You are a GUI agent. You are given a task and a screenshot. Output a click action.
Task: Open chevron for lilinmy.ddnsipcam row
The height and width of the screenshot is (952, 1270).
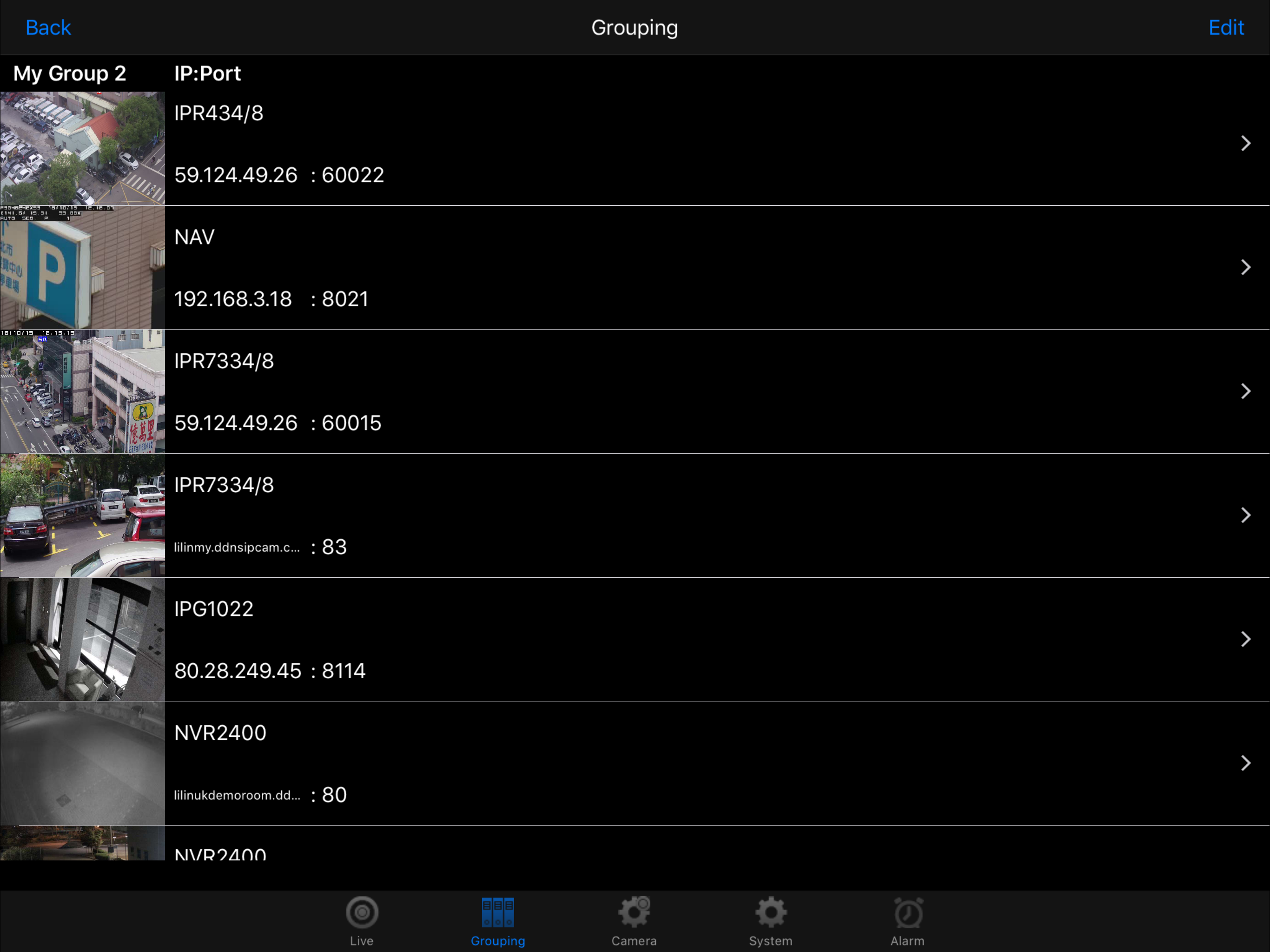click(1245, 516)
